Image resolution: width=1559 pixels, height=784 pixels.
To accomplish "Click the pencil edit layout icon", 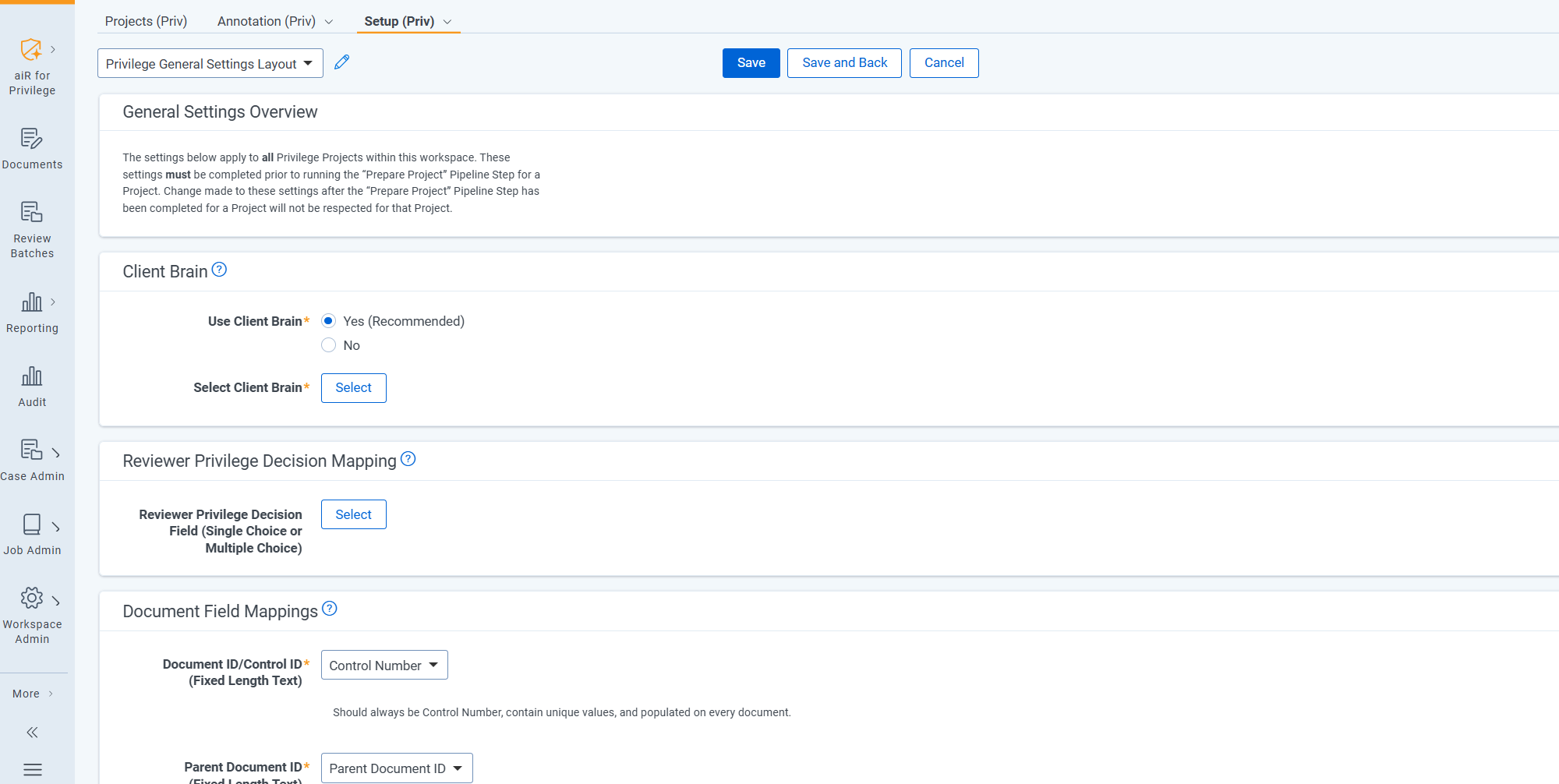I will point(341,62).
